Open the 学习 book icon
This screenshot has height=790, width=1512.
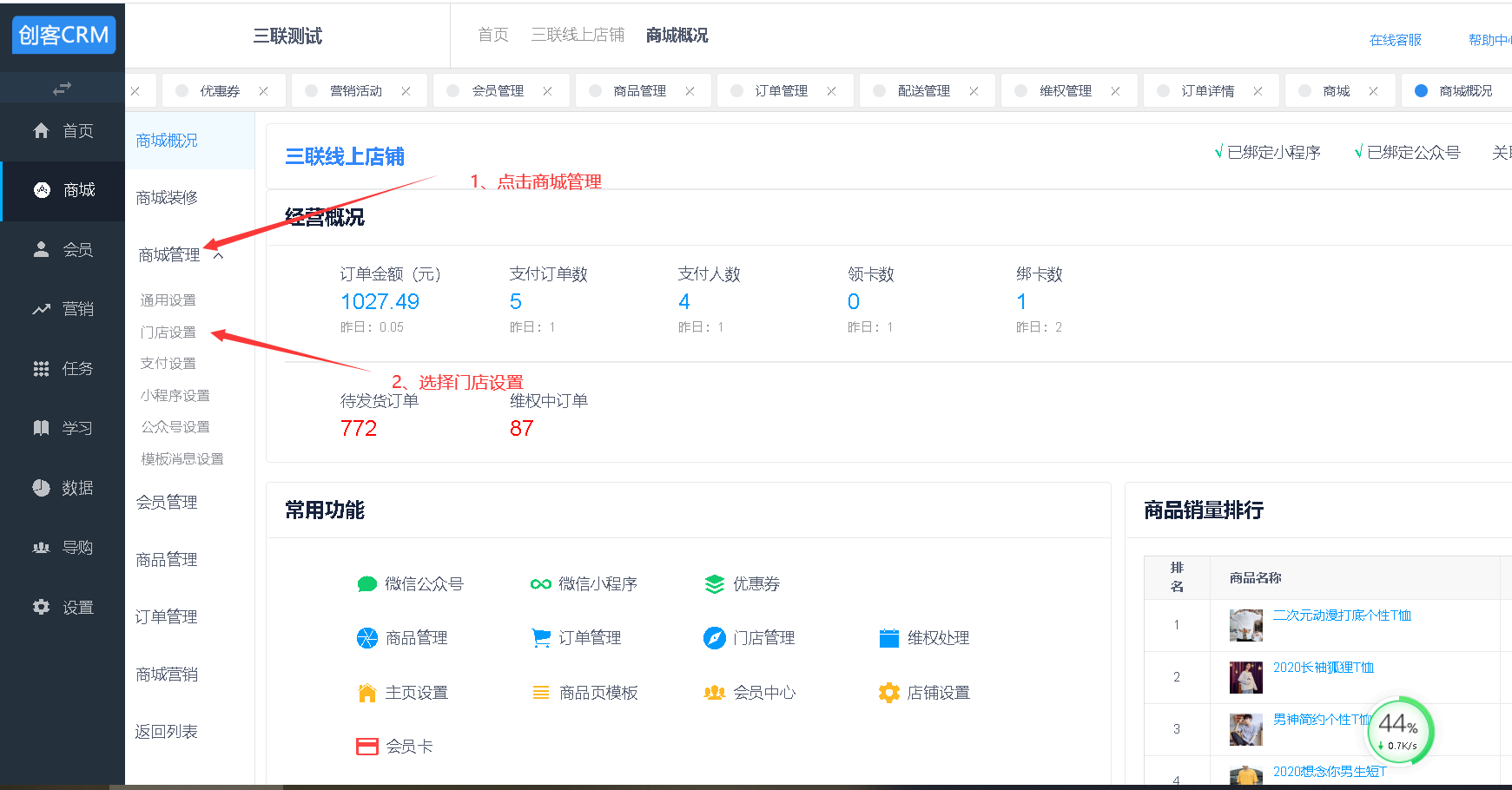pyautogui.click(x=41, y=428)
